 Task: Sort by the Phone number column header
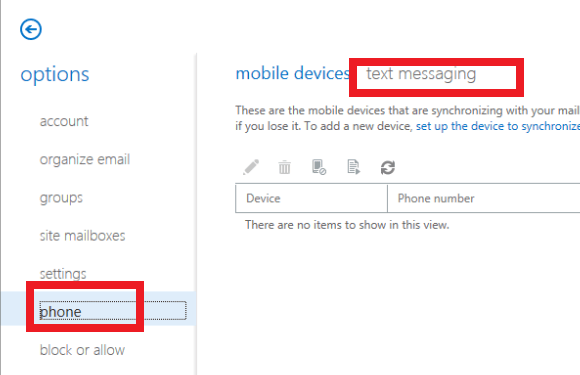coord(484,199)
